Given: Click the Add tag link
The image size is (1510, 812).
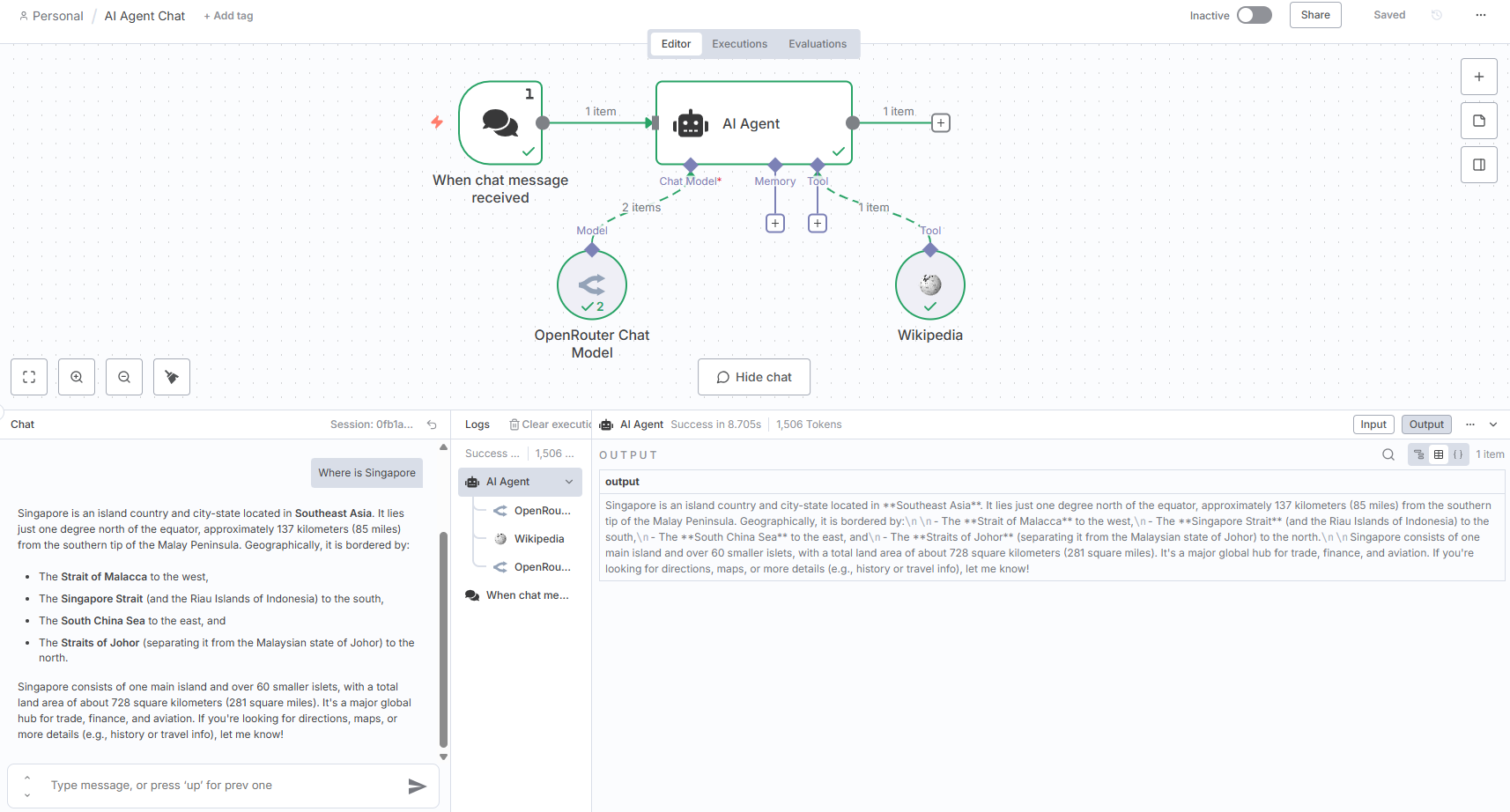Looking at the screenshot, I should 228,16.
